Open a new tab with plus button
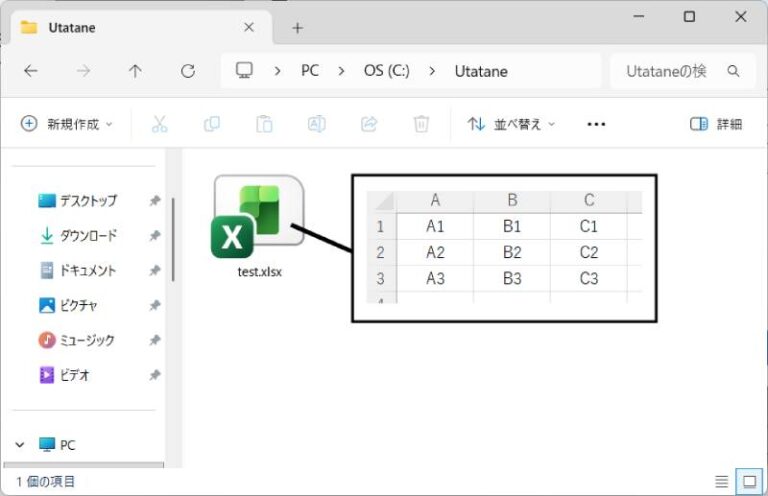The width and height of the screenshot is (768, 496). coord(297,28)
